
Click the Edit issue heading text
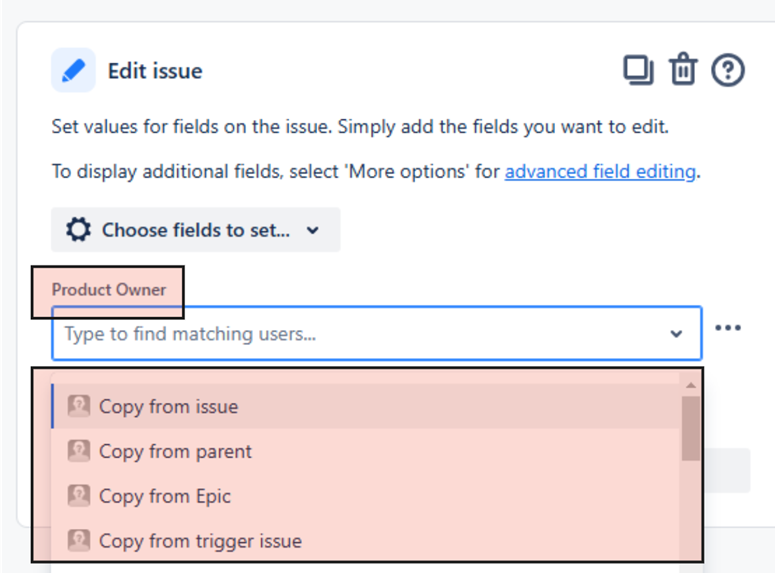(x=155, y=71)
